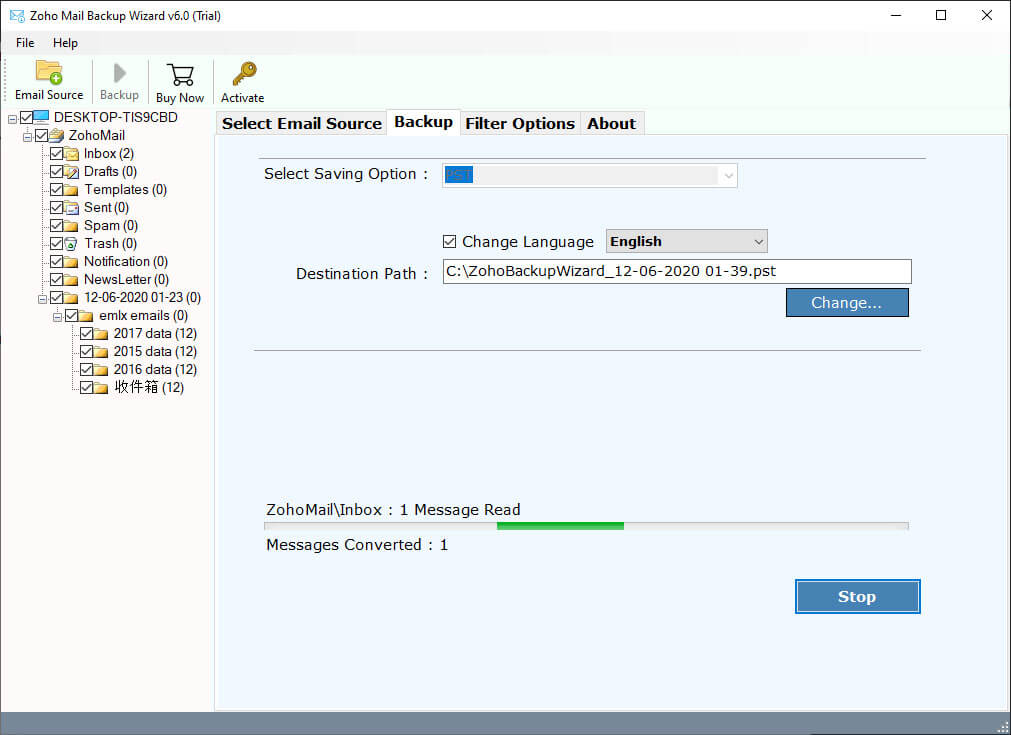Click the backup progress bar

586,526
